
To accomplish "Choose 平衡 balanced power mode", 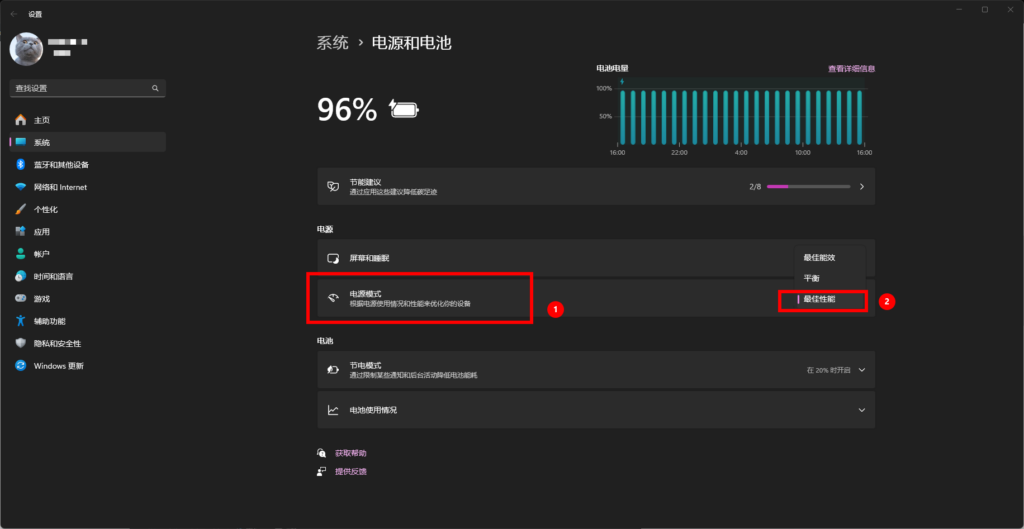I will tap(812, 278).
